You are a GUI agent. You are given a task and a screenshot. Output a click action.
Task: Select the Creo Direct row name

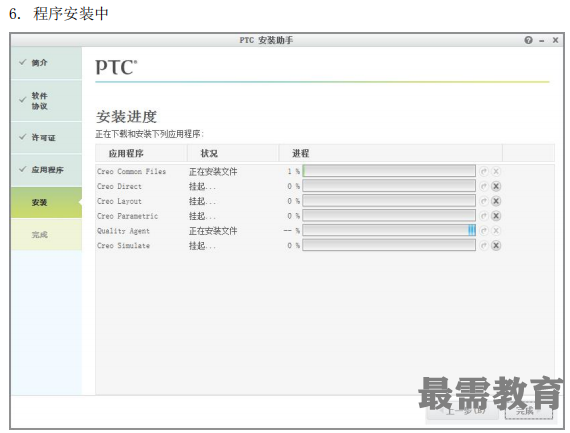coord(119,186)
